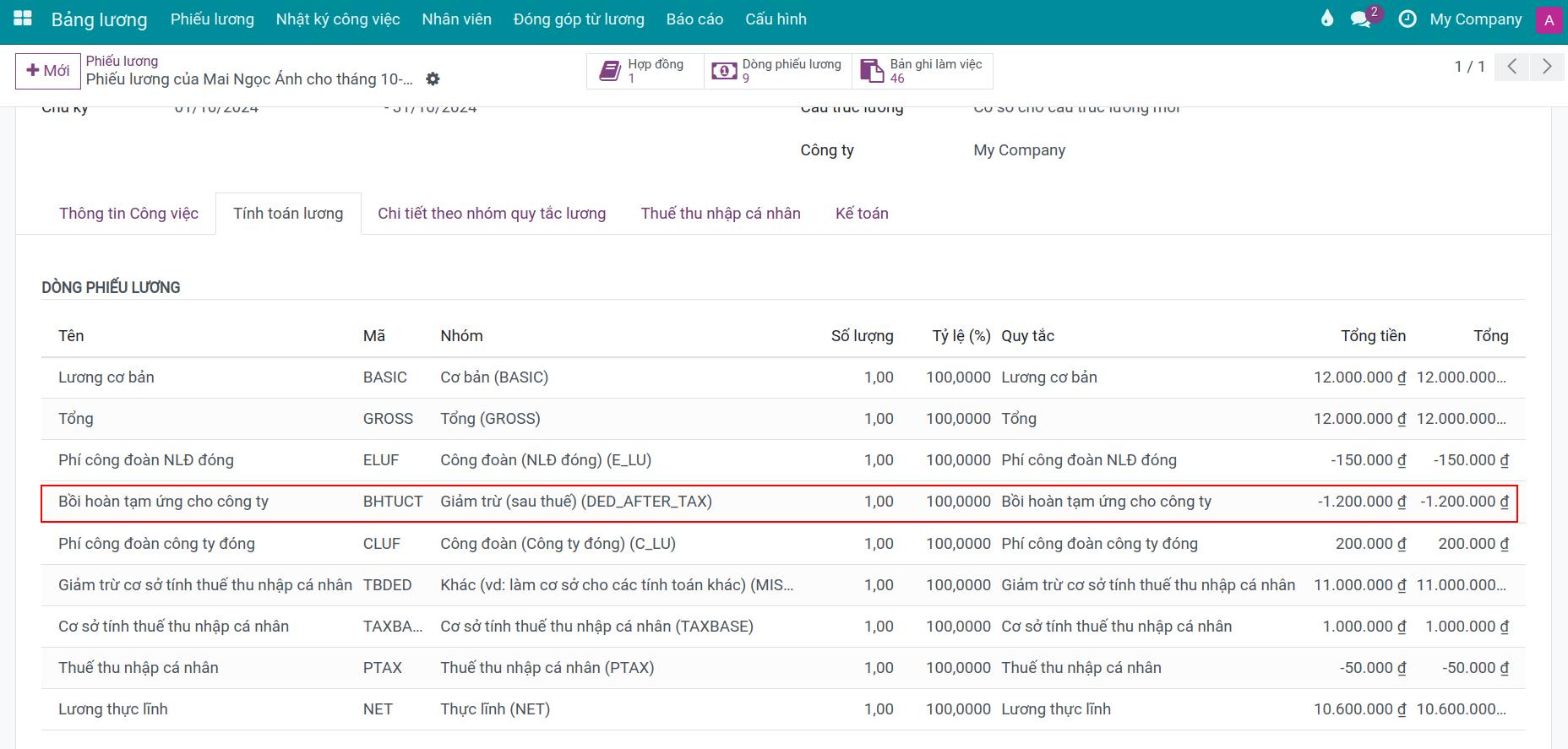Image resolution: width=1568 pixels, height=749 pixels.
Task: Click the Thực lĩnh (NET) group cell
Action: coord(495,709)
